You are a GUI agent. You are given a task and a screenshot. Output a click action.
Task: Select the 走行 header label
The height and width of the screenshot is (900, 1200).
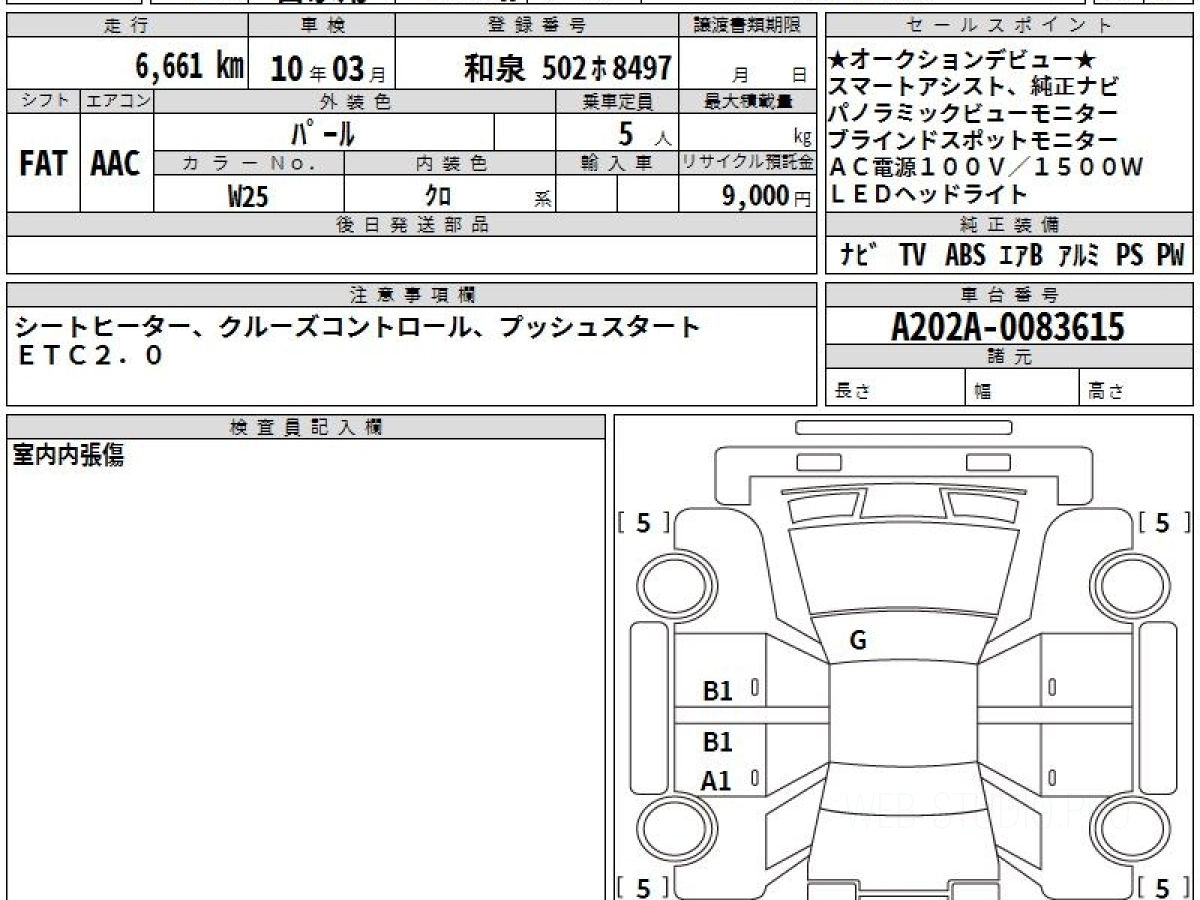127,26
